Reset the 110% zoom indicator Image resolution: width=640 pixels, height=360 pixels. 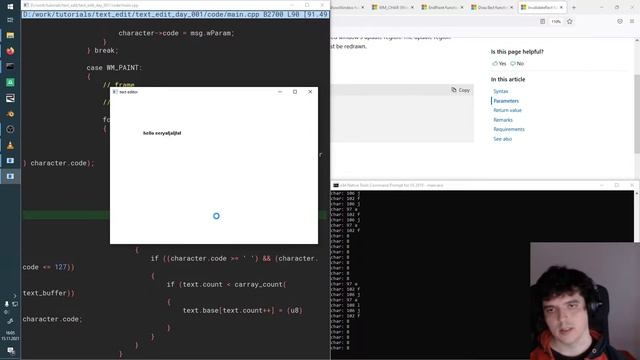coord(556,21)
